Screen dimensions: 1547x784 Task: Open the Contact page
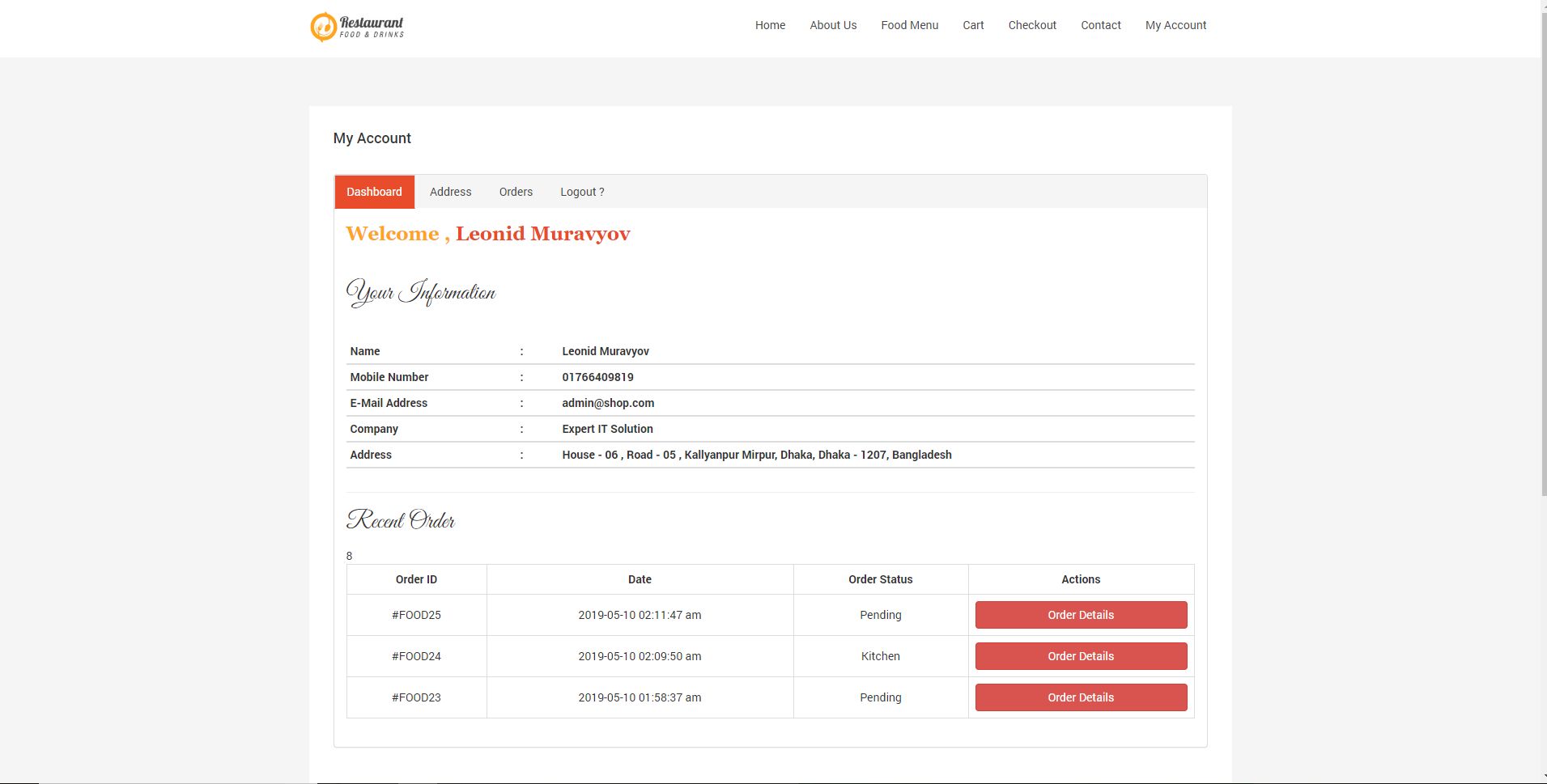tap(1100, 25)
